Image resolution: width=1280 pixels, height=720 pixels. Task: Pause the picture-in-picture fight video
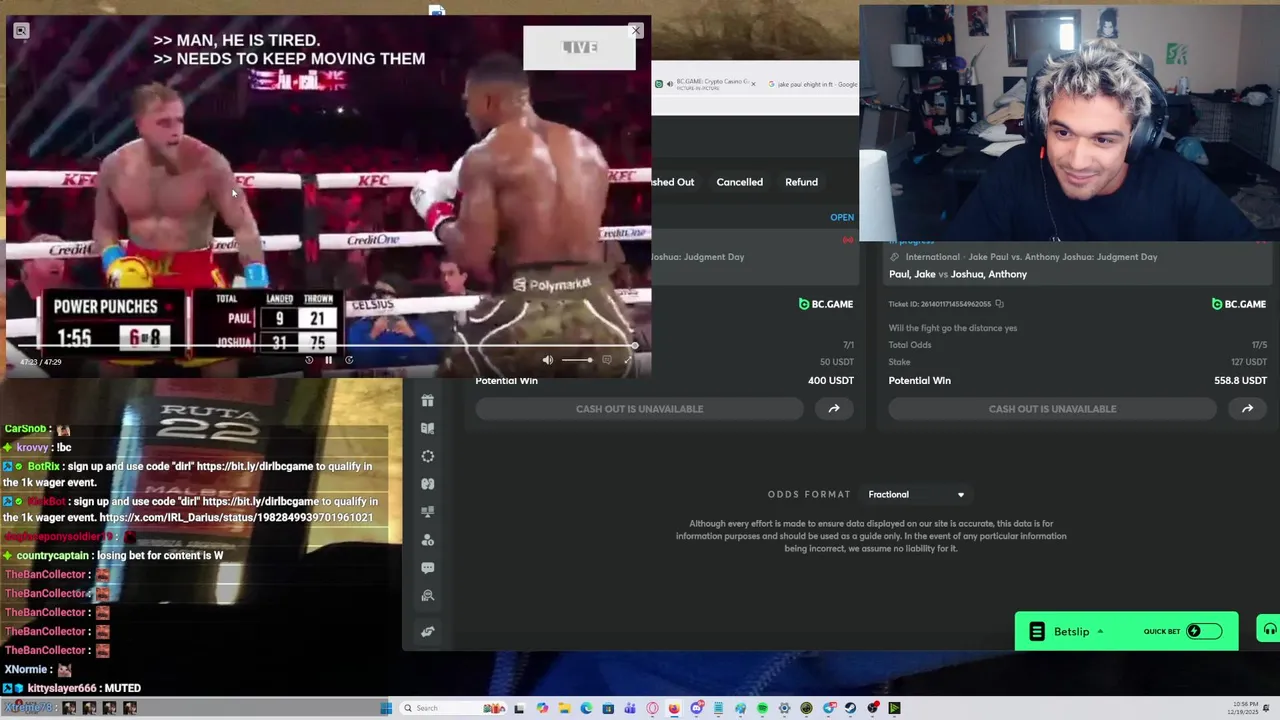[328, 360]
